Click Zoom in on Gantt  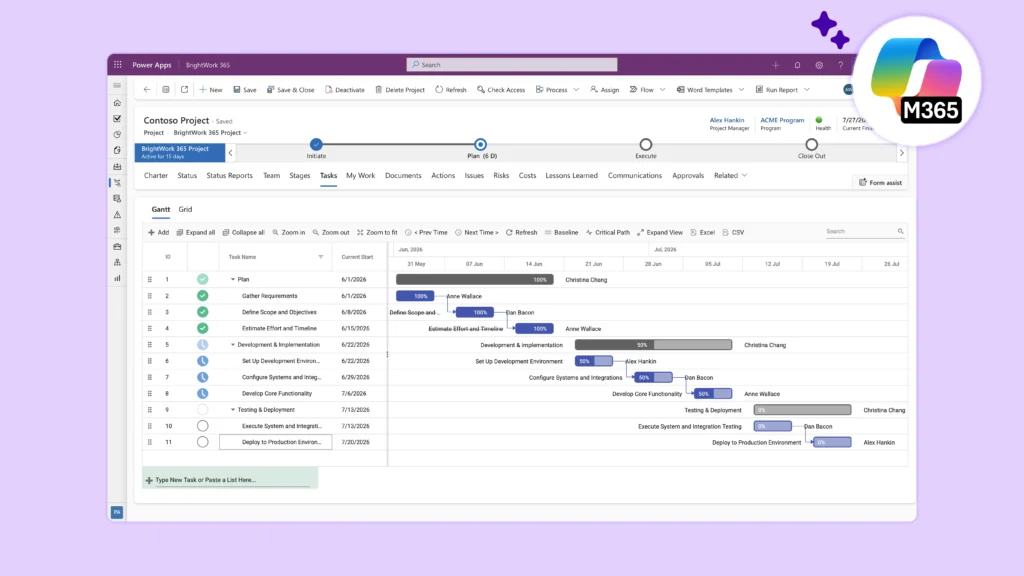click(289, 232)
